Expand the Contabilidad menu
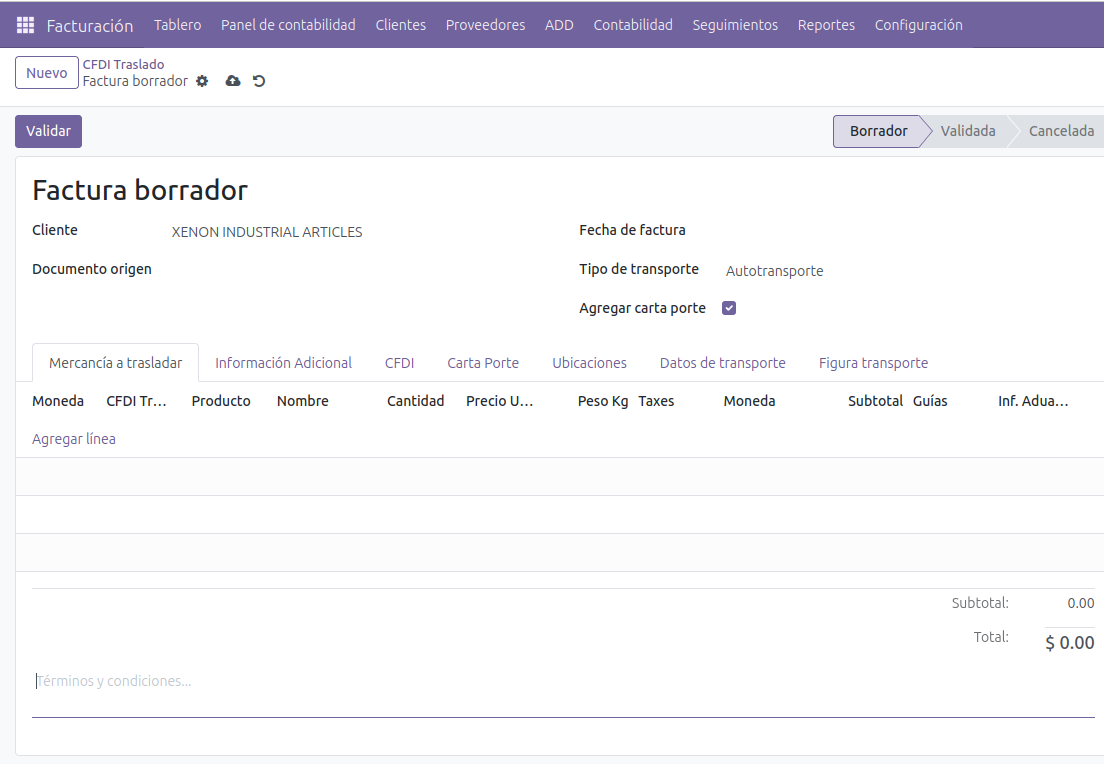1104x764 pixels. pos(632,25)
